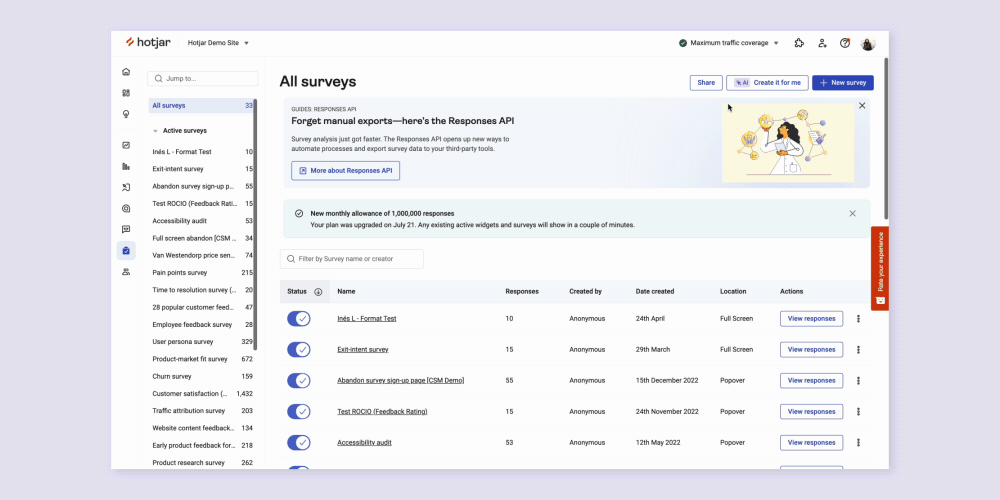Open actions menu for Inés L - Format Test
The width and height of the screenshot is (1000, 500).
pyautogui.click(x=858, y=318)
